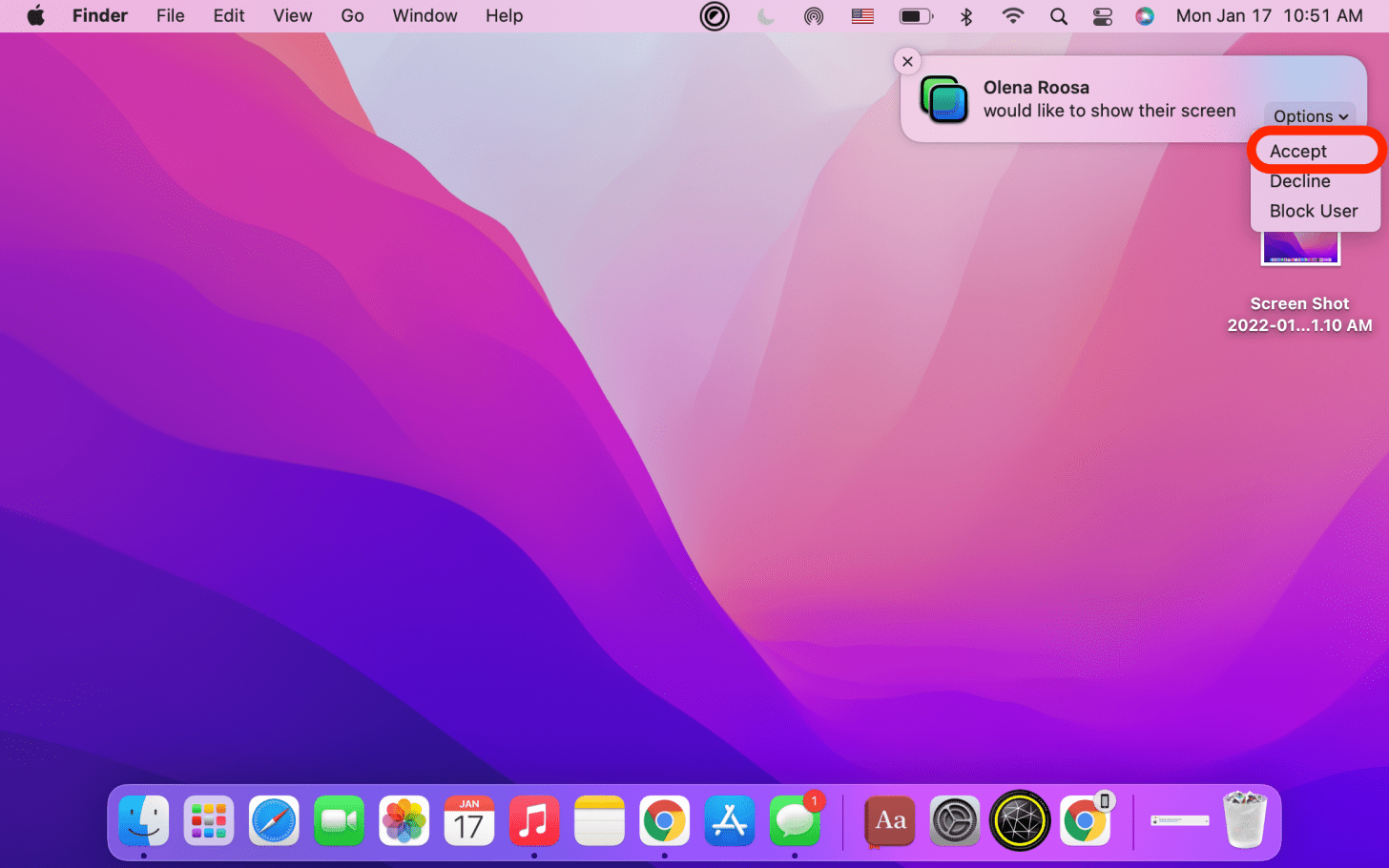
Task: Open the Photos app
Action: point(404,820)
